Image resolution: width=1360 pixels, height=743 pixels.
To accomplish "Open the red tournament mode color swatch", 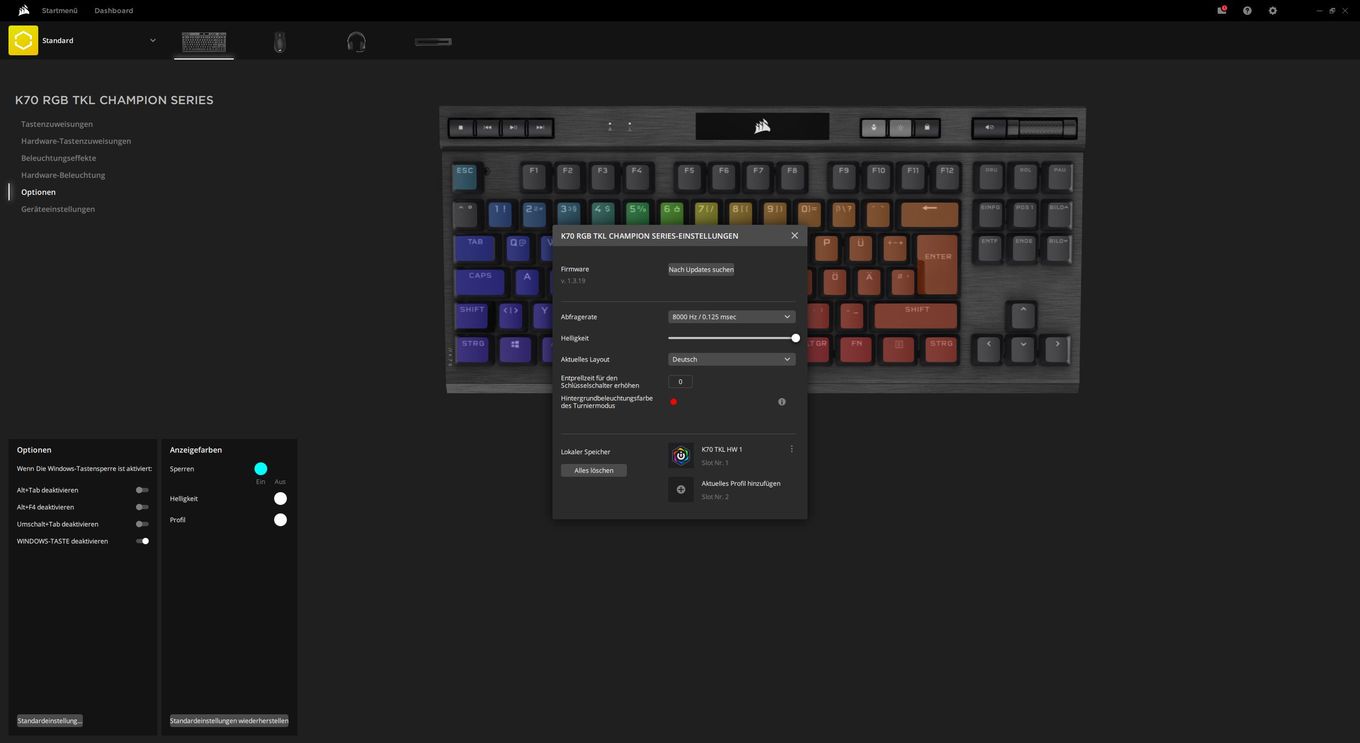I will [x=674, y=402].
